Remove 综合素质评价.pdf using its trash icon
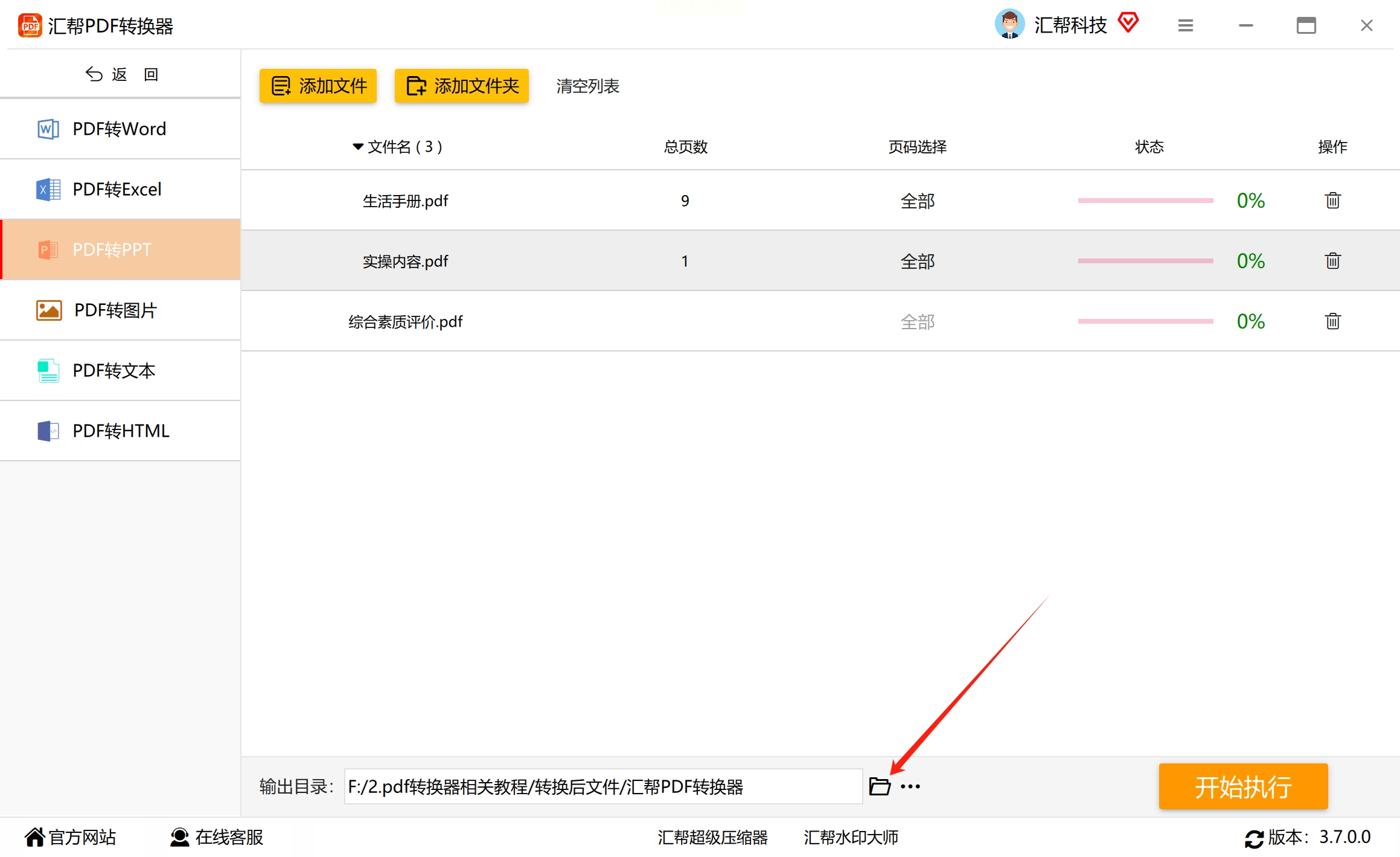Image resolution: width=1400 pixels, height=857 pixels. point(1332,321)
